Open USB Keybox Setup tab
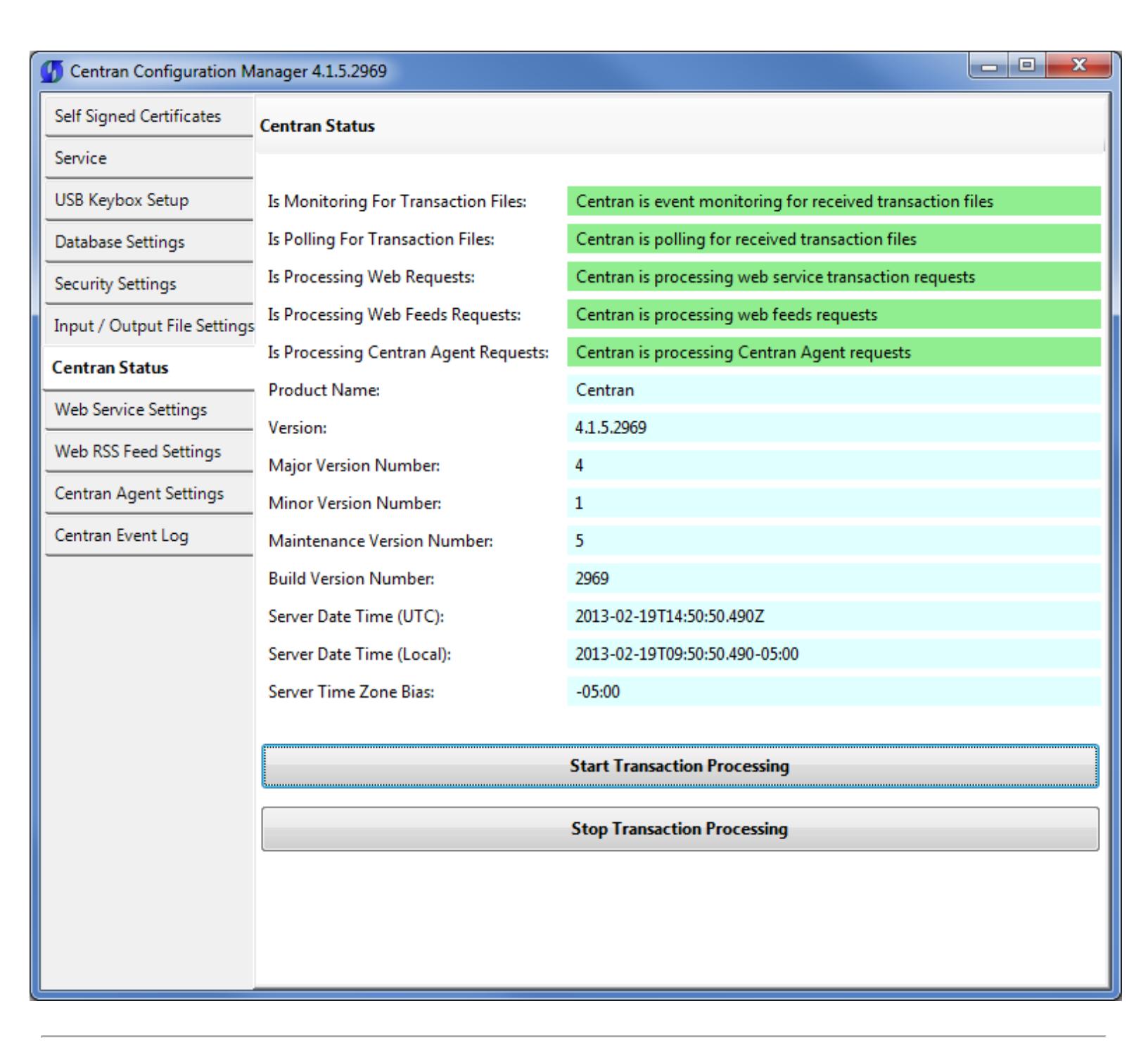Viewport: 1148px width, 1048px height. (x=148, y=200)
